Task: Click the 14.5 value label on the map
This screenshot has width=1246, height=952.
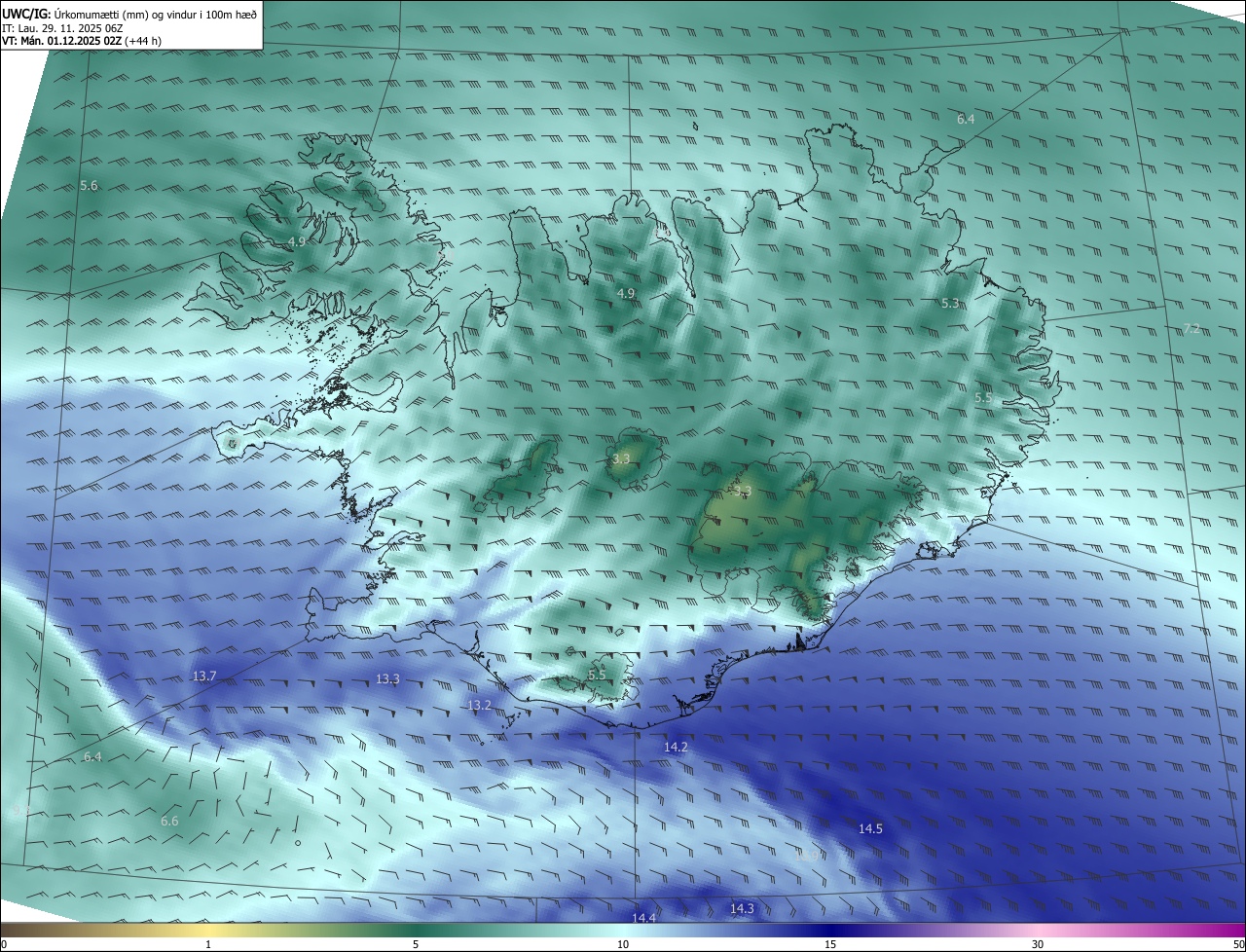Action: coord(870,828)
